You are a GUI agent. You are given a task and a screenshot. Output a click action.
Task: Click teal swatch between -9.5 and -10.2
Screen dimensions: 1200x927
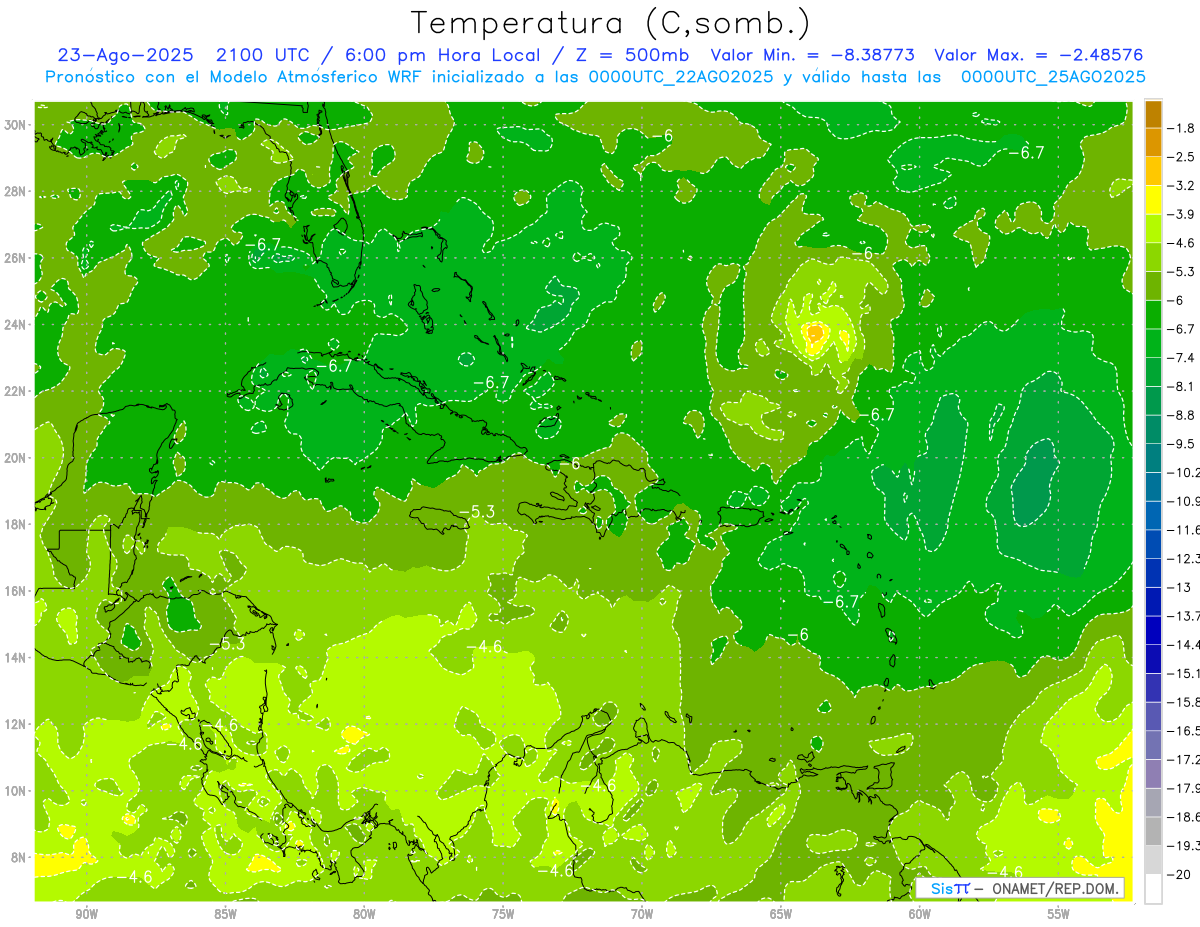pyautogui.click(x=1153, y=458)
